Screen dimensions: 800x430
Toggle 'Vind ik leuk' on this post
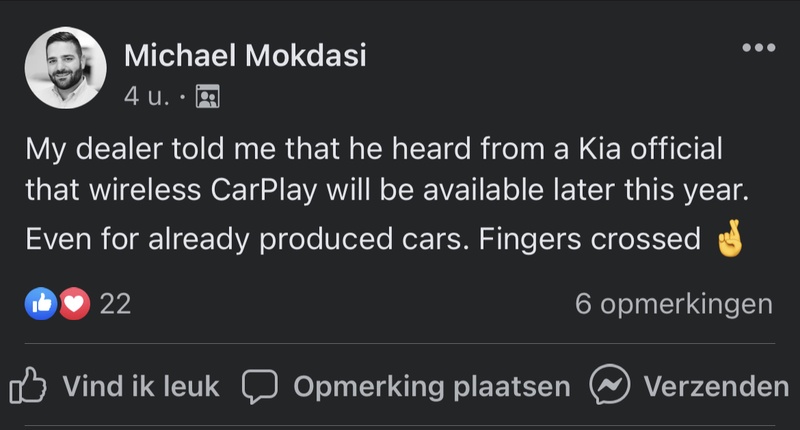pyautogui.click(x=140, y=386)
